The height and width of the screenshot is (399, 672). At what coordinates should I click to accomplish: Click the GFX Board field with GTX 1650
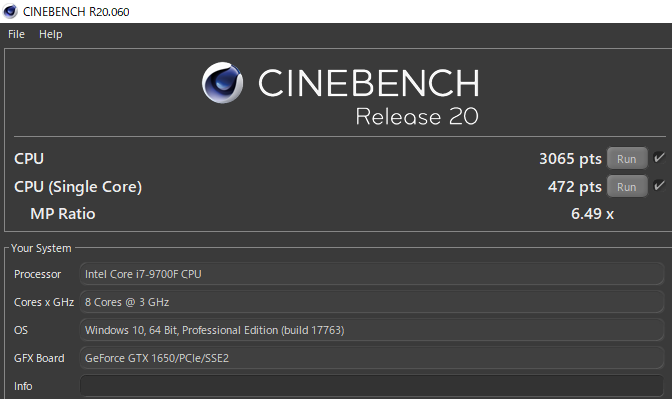pyautogui.click(x=372, y=358)
